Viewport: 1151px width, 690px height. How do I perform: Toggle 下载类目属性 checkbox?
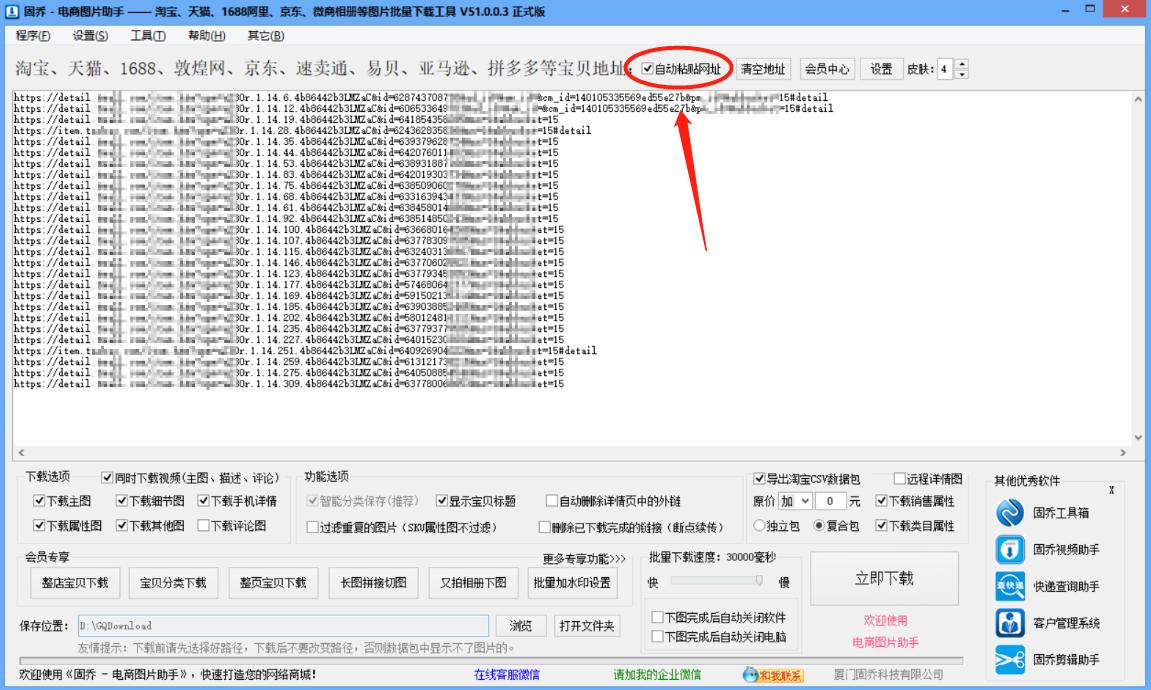882,526
